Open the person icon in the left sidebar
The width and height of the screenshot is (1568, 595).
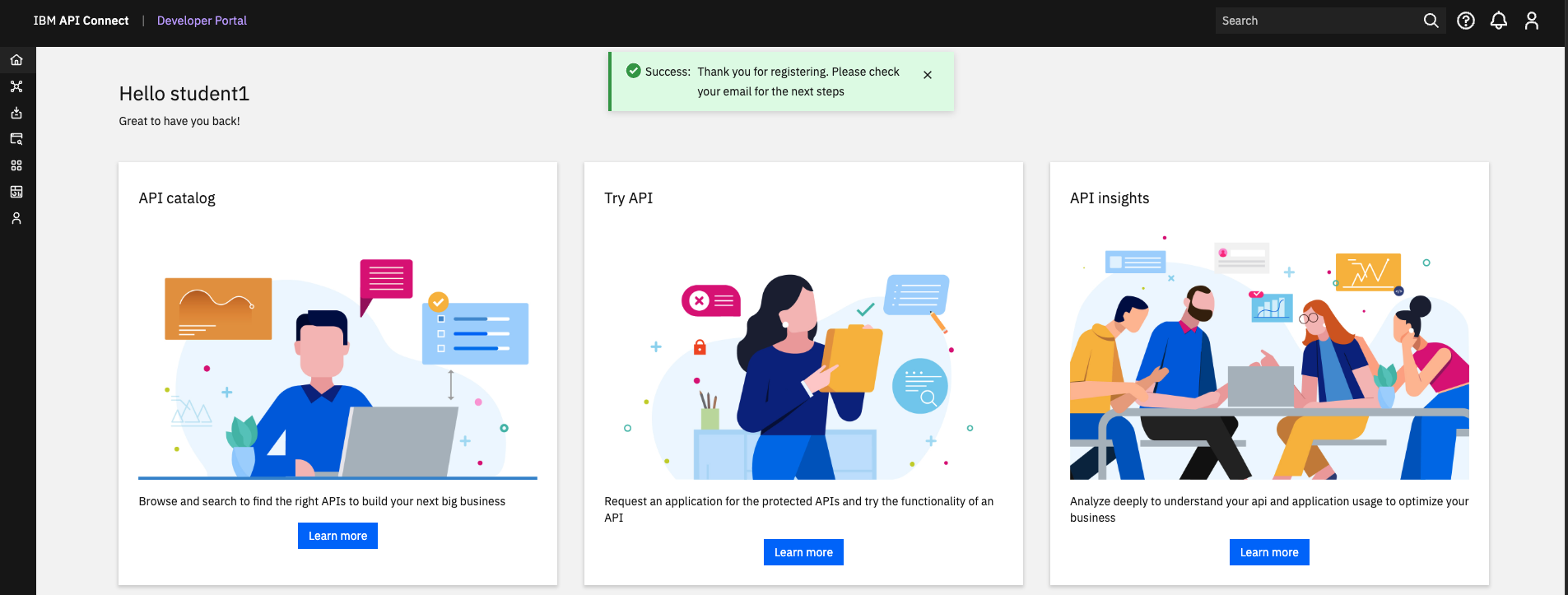click(x=16, y=218)
